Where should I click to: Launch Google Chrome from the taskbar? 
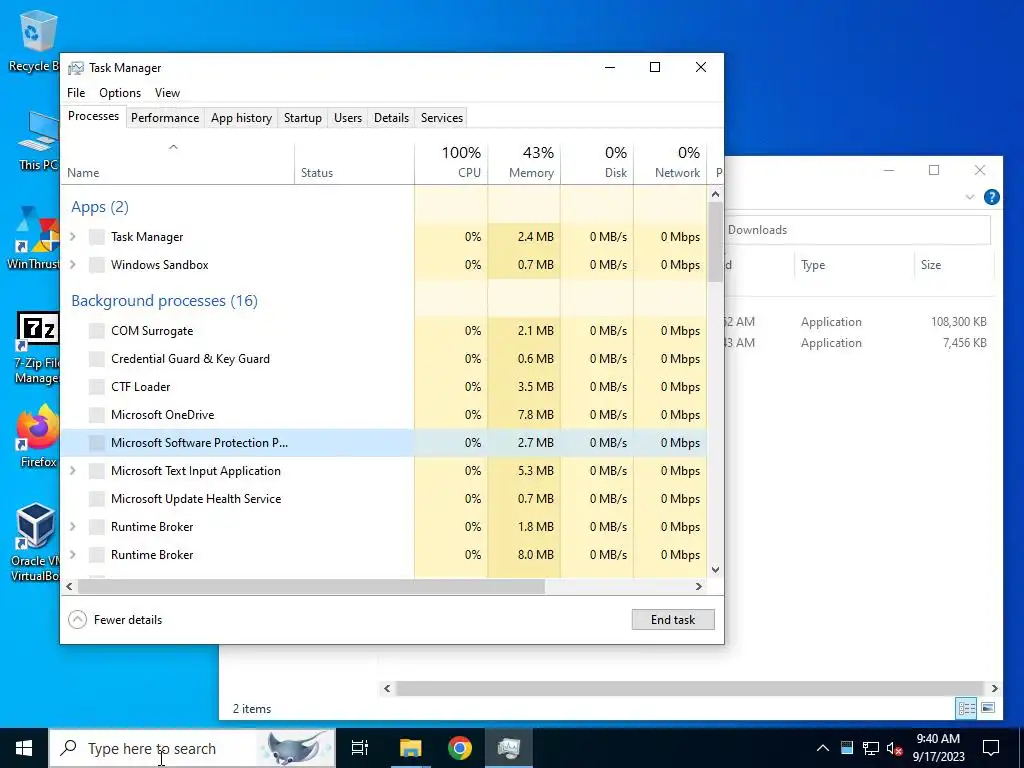pos(460,748)
